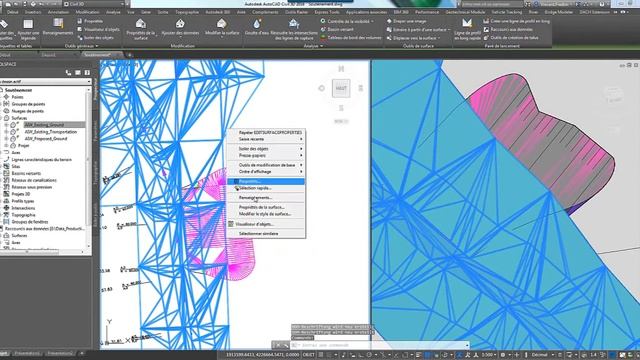Click the HAUT face of the ViewCube
The width and height of the screenshot is (640, 360).
point(341,88)
